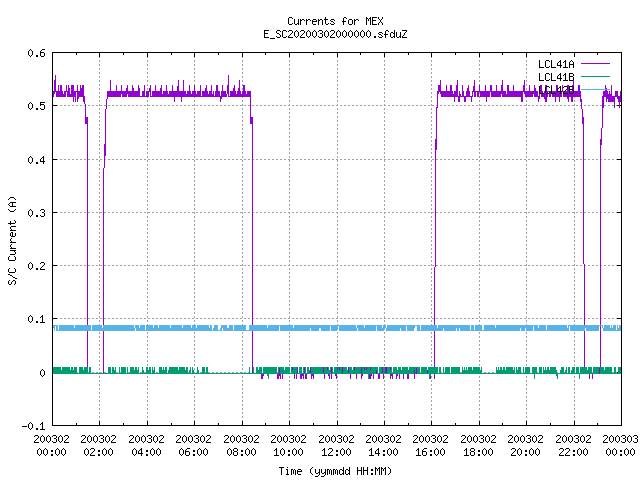Click the 200302 00:00 x-axis tick label
The width and height of the screenshot is (640, 480).
[x=51, y=446]
